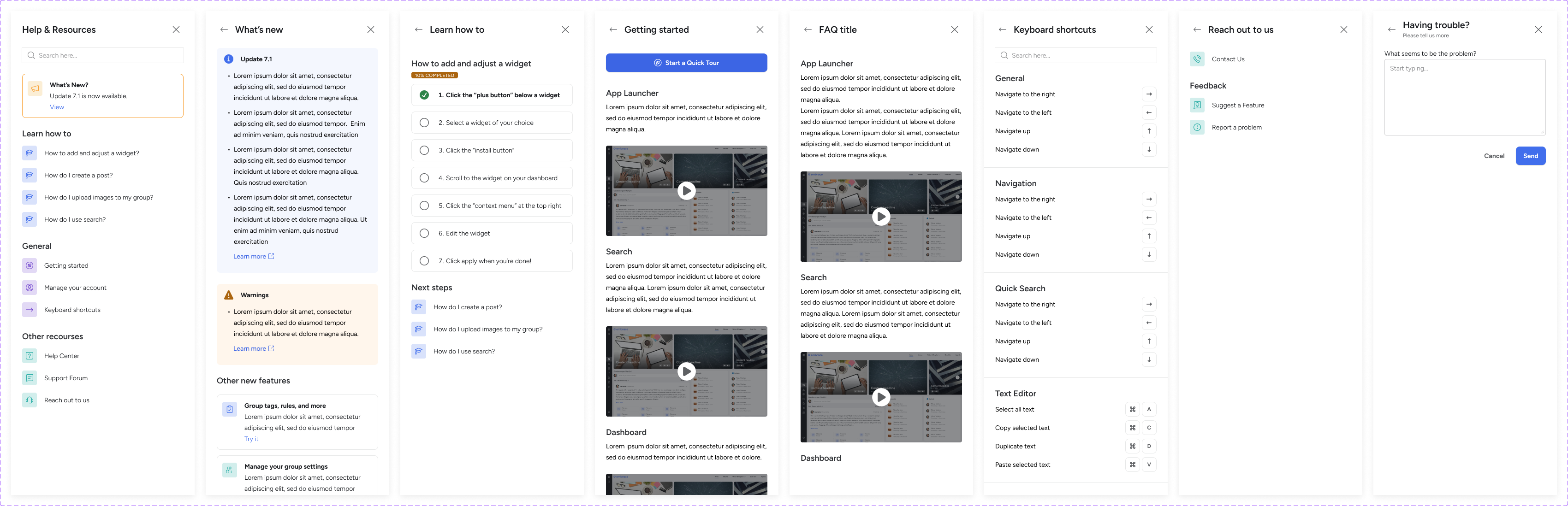Start a Quick Tour in Getting started
This screenshot has height=506, width=1568.
(687, 63)
